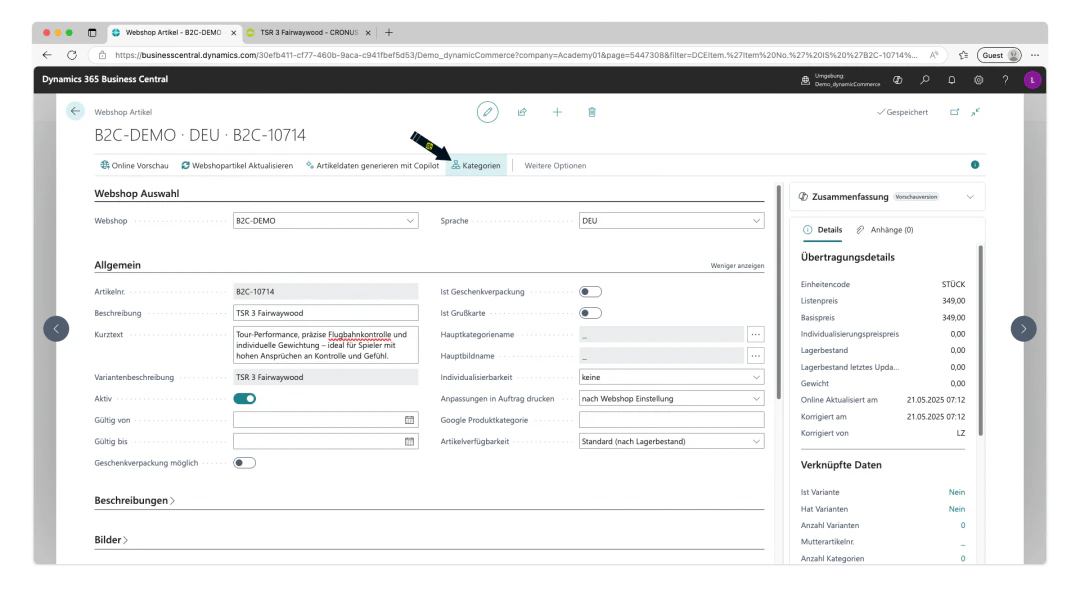
Task: Open Anpassungen in Auftrag drucken dropdown
Action: click(672, 399)
